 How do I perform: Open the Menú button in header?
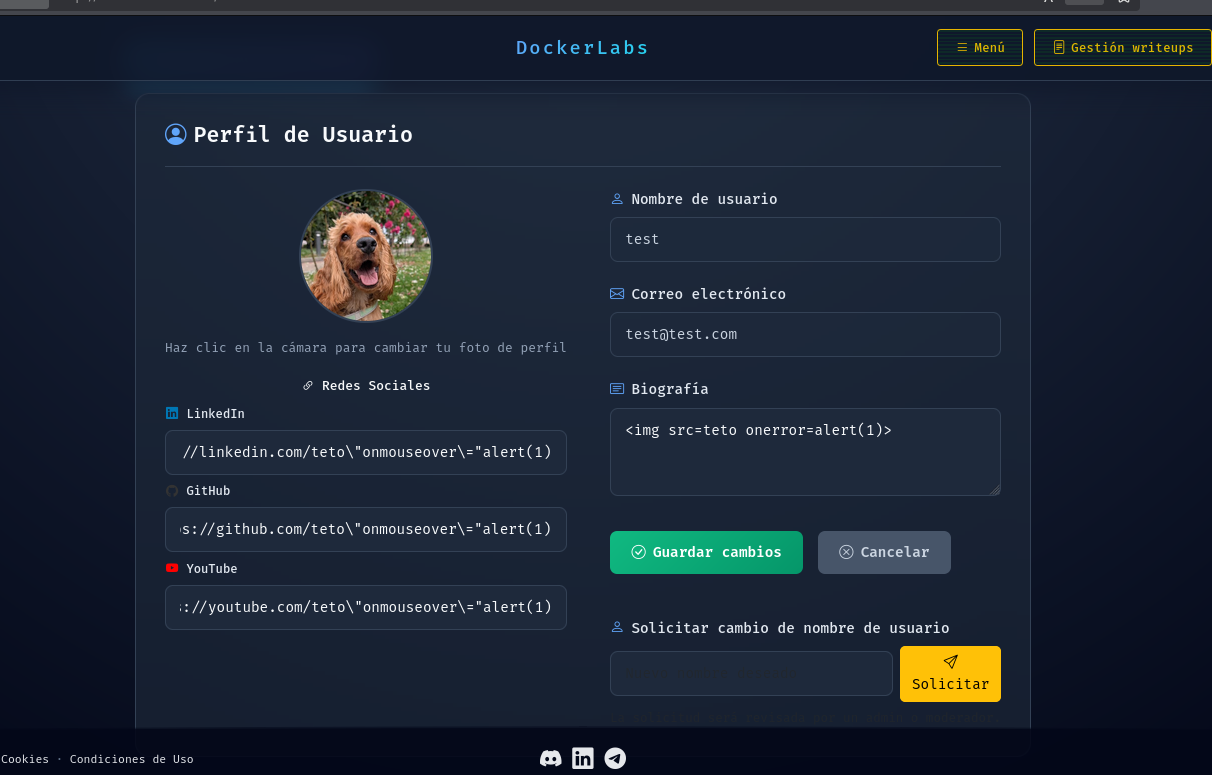[979, 47]
